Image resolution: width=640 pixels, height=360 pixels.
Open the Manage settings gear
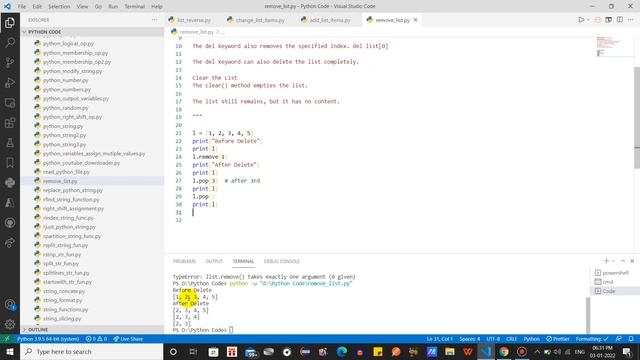pos(10,324)
